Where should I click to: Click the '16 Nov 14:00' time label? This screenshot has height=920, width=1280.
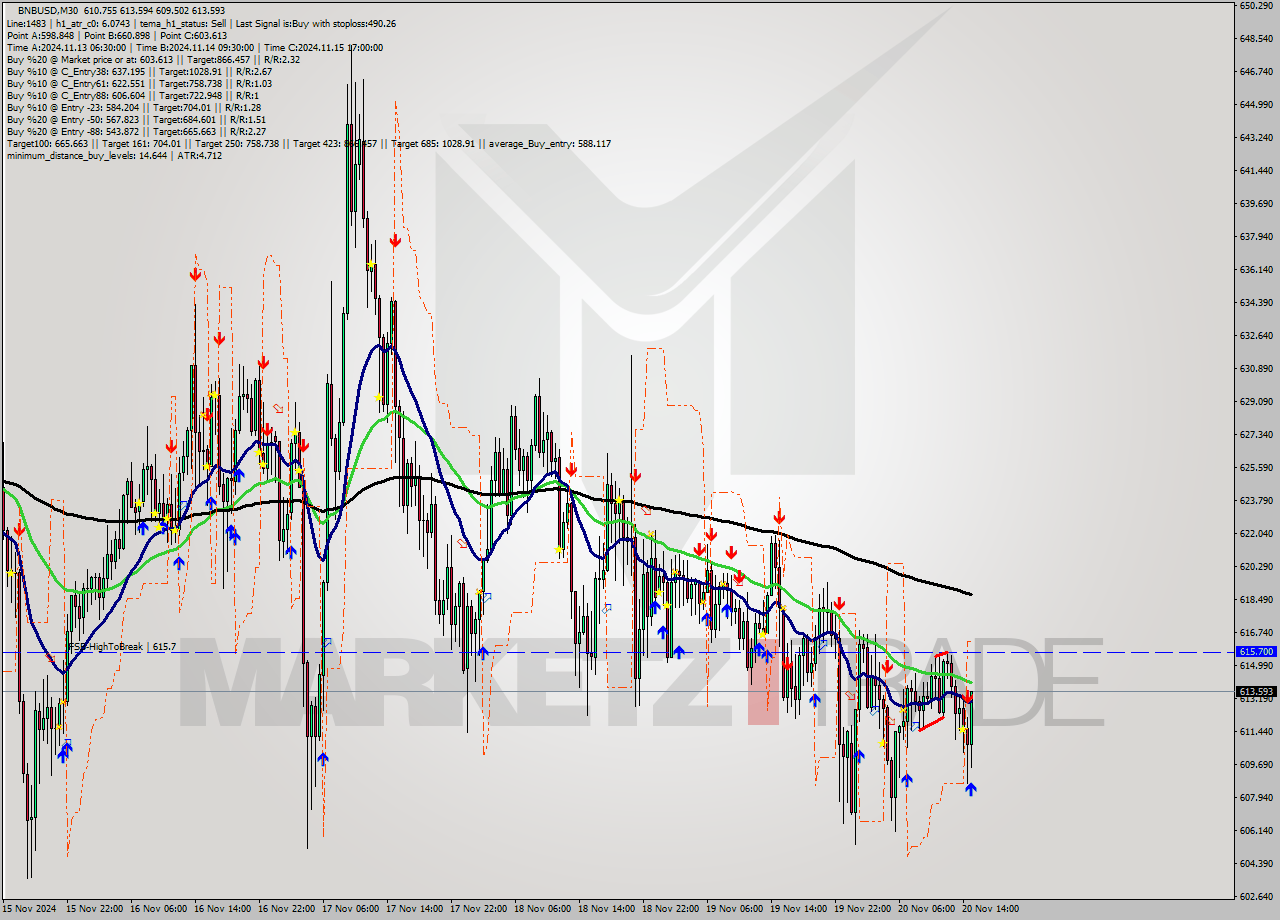[x=223, y=909]
